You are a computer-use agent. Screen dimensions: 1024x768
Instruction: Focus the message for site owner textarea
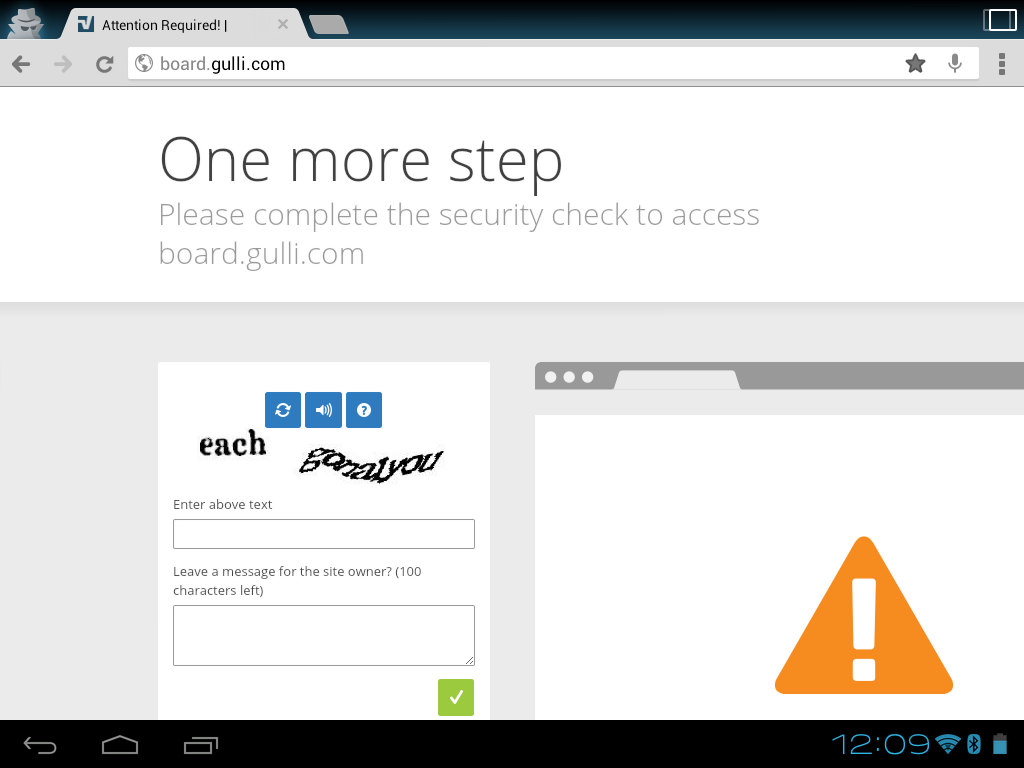(324, 635)
